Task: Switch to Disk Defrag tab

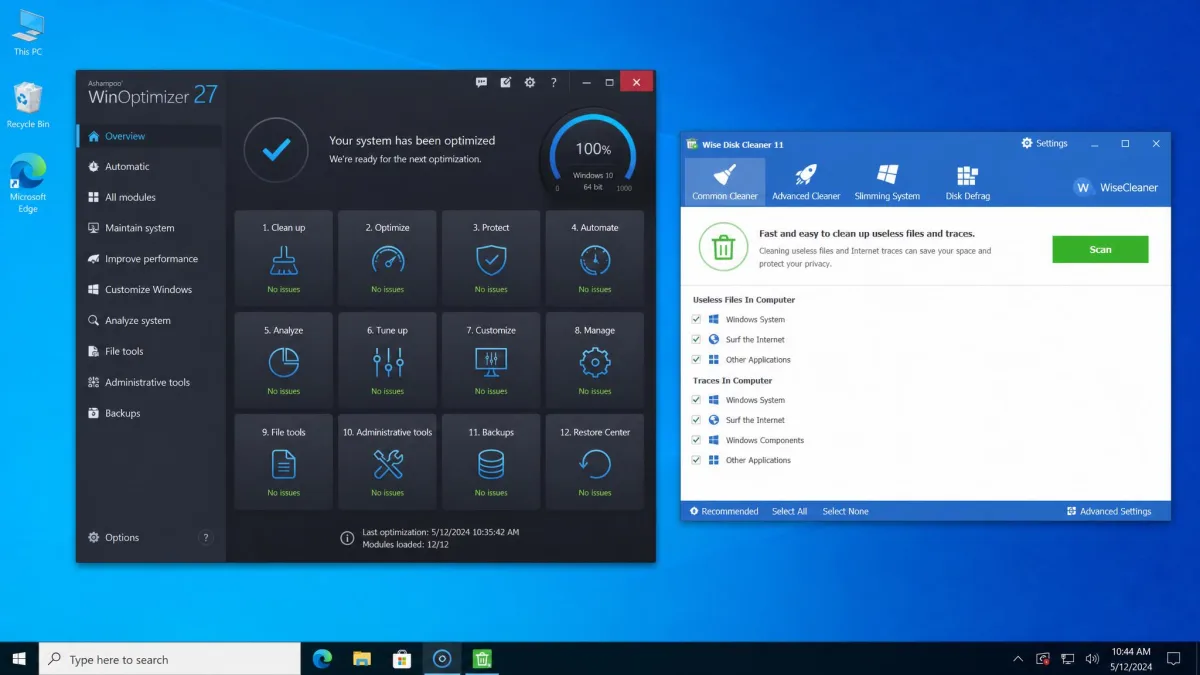Action: 967,182
